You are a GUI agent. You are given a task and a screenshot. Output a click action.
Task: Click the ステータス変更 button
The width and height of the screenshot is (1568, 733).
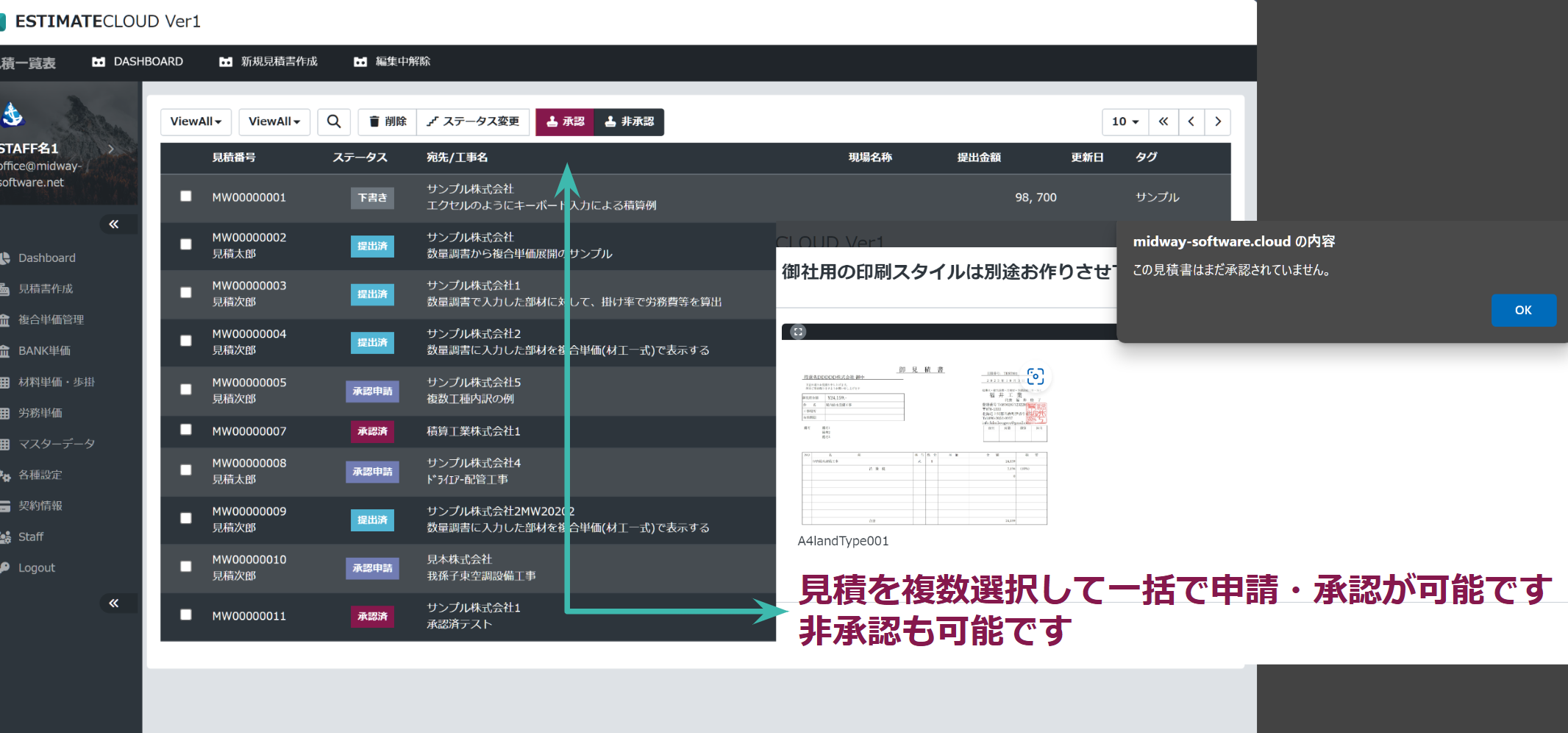click(473, 121)
